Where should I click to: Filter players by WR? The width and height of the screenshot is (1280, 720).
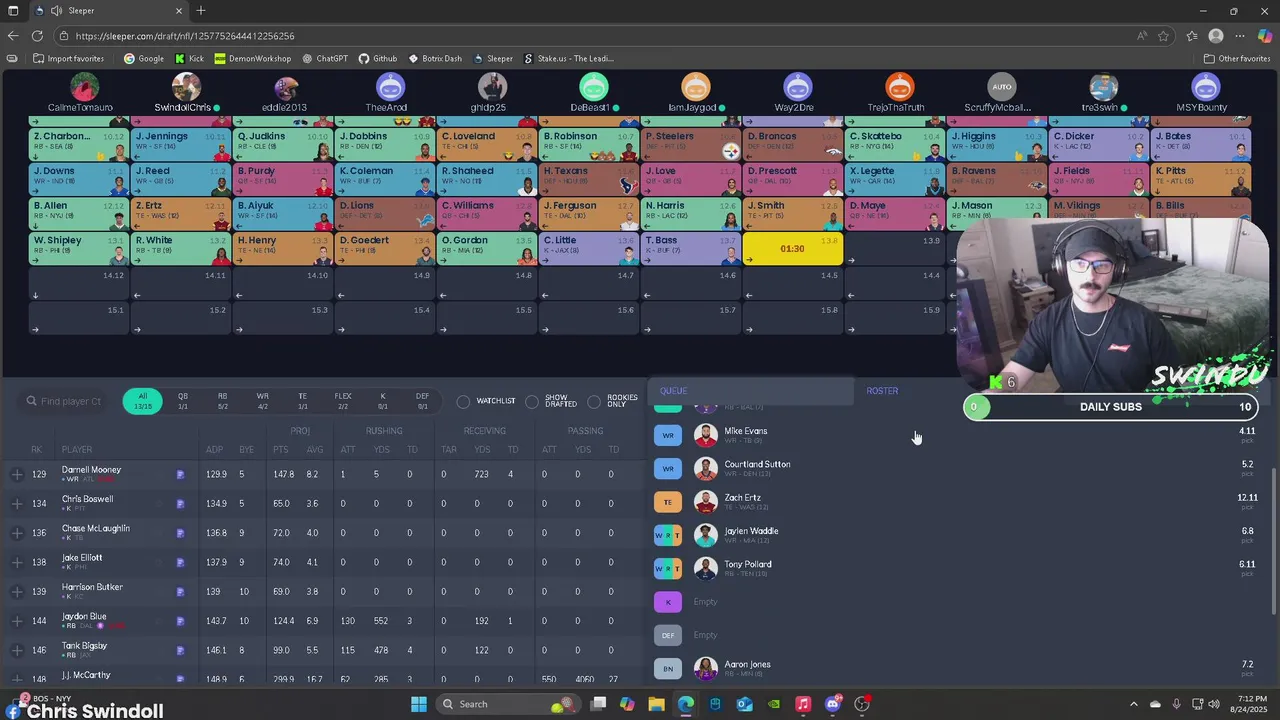(x=262, y=401)
